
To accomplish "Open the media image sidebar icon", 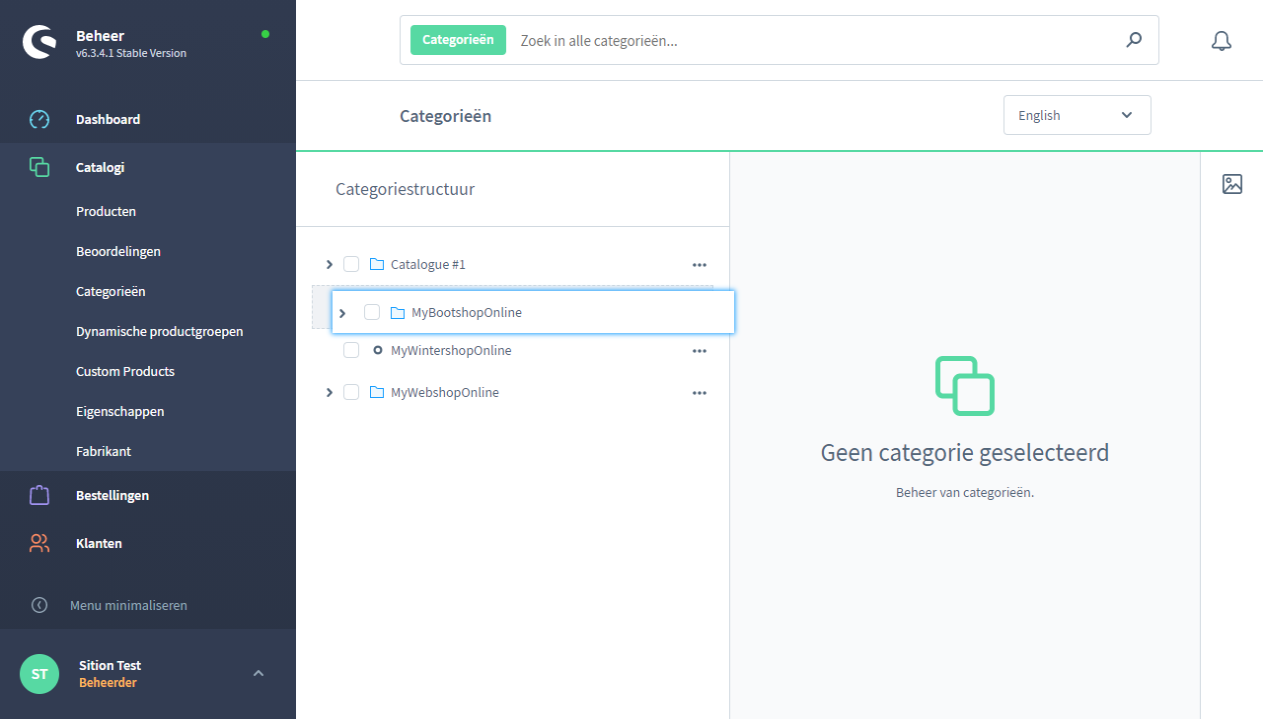I will 1232,184.
